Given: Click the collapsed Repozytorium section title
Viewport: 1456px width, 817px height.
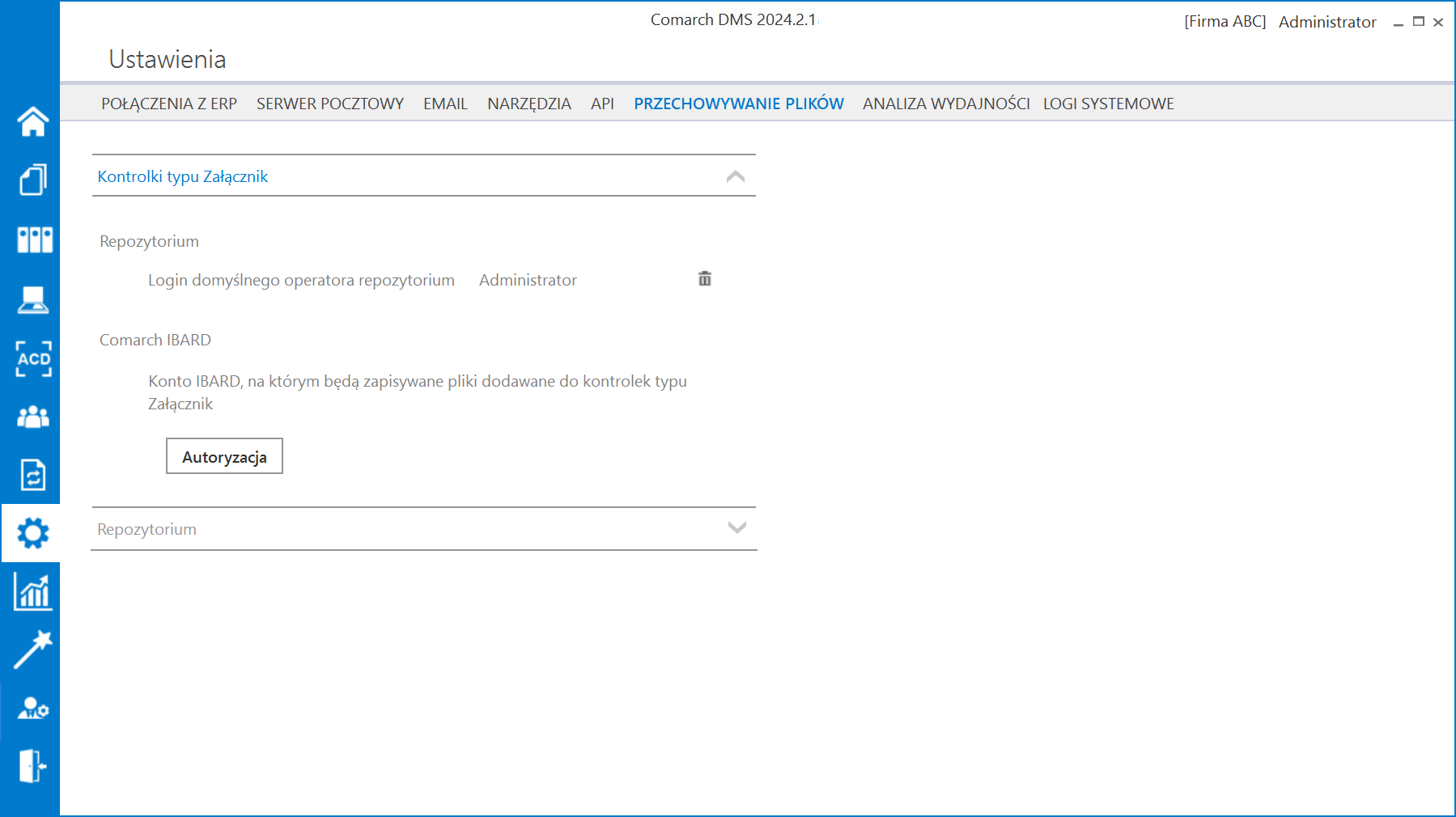Looking at the screenshot, I should coord(147,529).
